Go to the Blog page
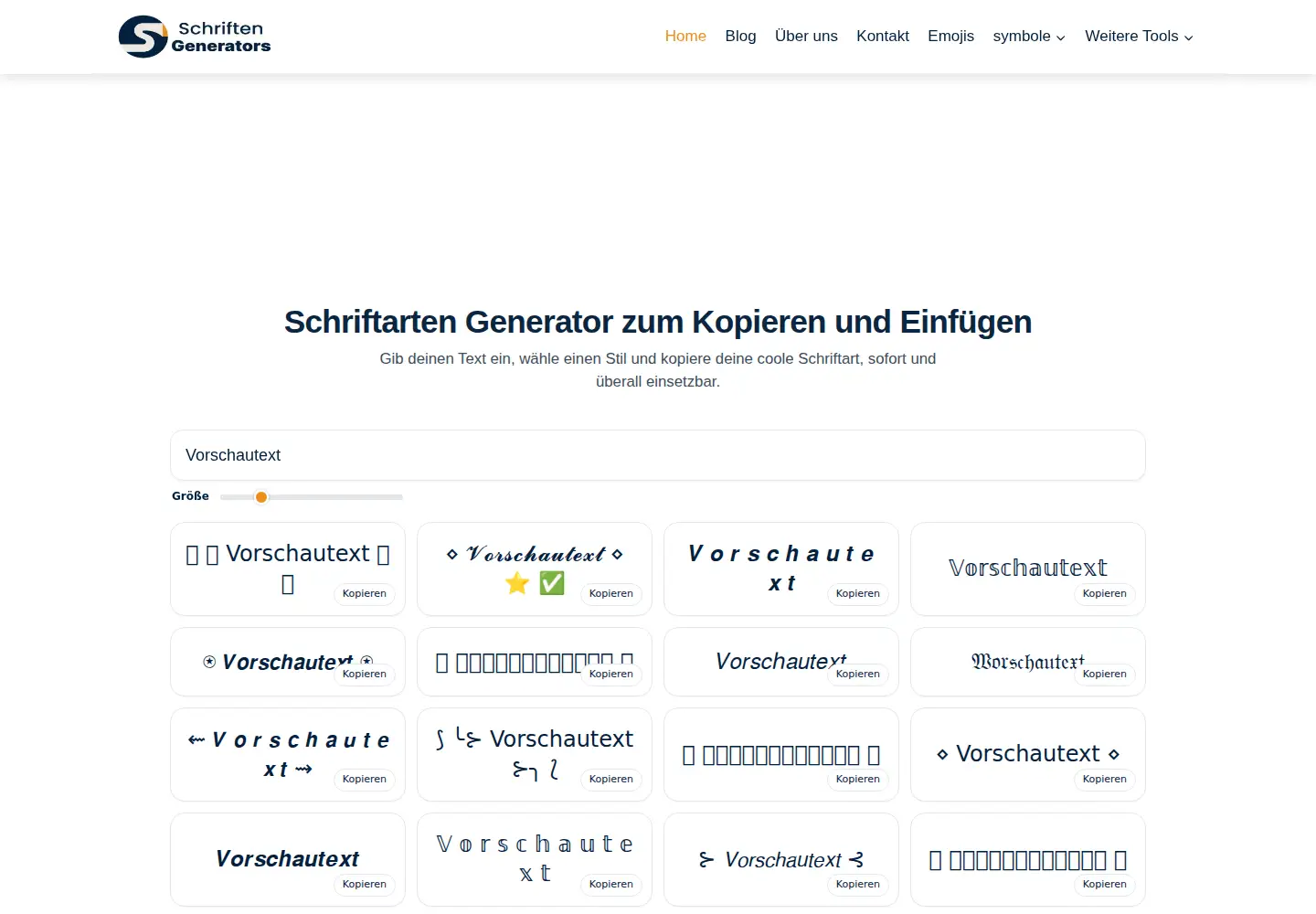 [x=740, y=37]
